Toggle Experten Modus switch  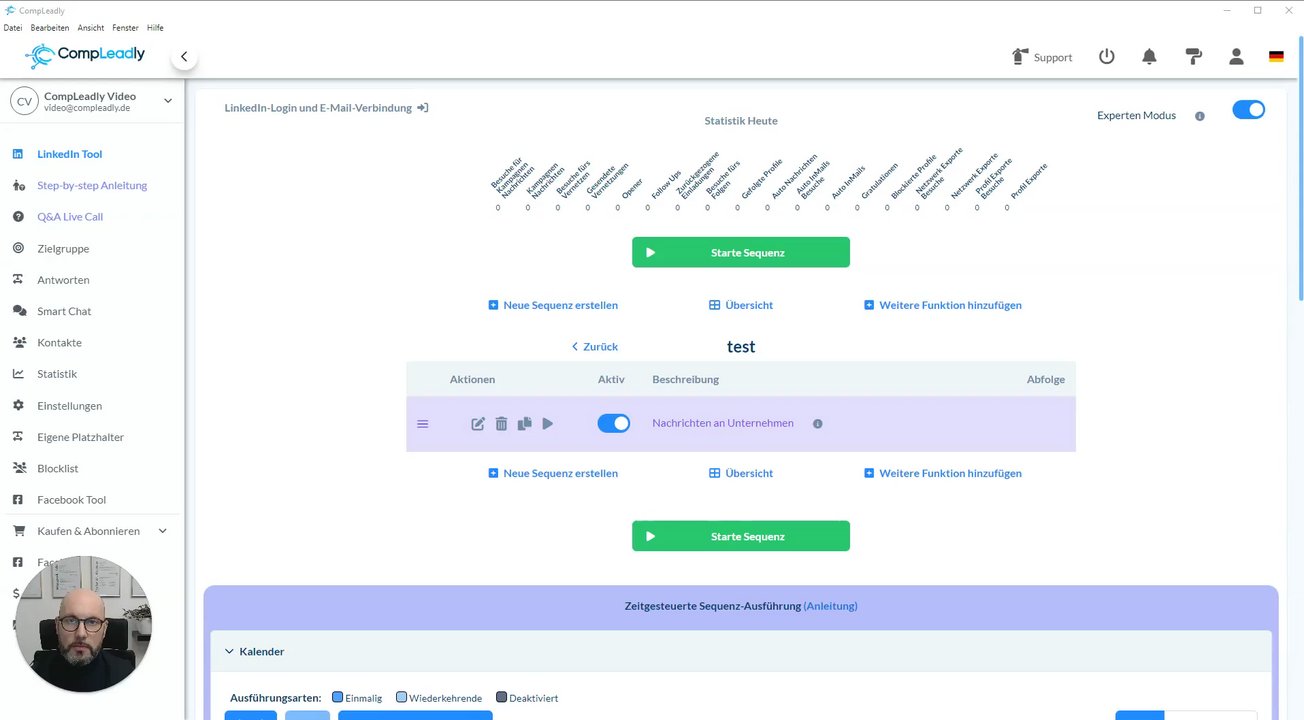pyautogui.click(x=1248, y=110)
